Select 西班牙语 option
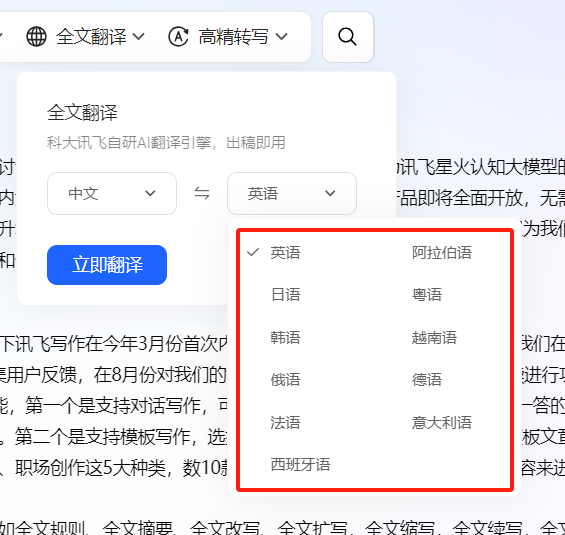The width and height of the screenshot is (565, 535). click(301, 465)
